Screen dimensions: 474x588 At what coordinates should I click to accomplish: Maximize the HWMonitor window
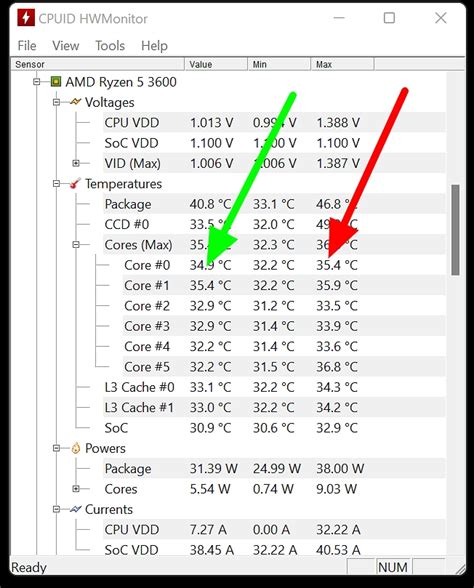point(389,18)
